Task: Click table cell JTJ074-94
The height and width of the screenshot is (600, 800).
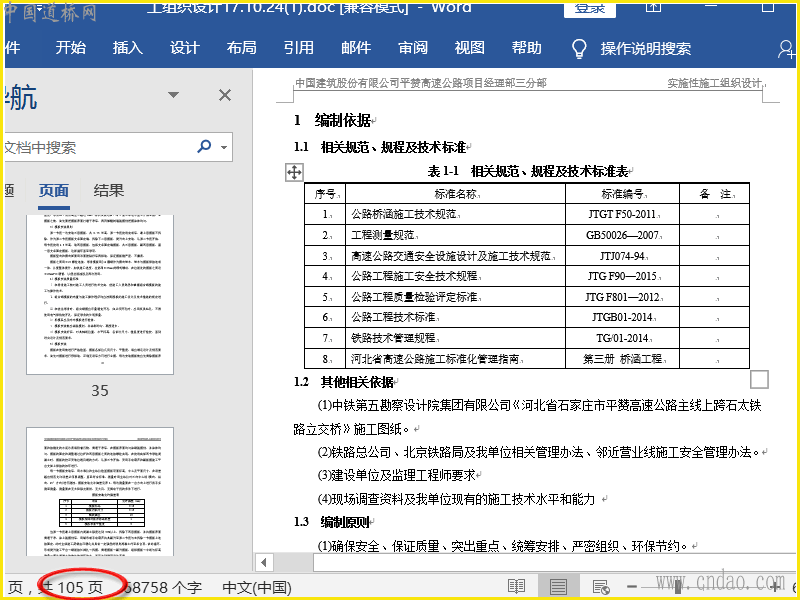Action: (x=623, y=256)
